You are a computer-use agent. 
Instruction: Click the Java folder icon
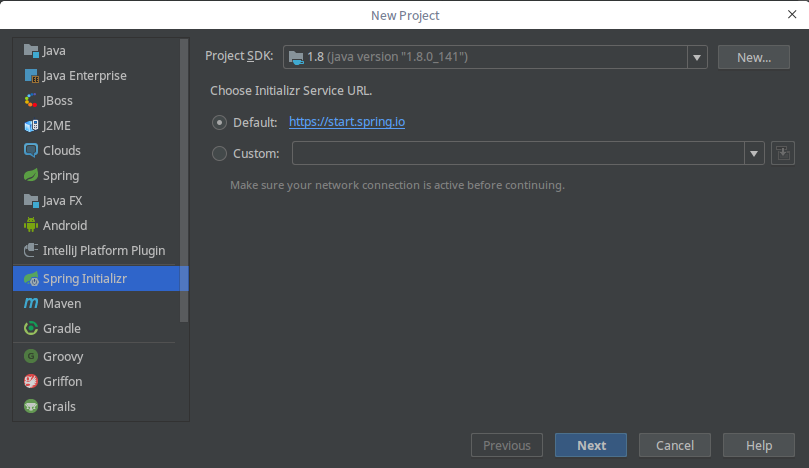31,51
